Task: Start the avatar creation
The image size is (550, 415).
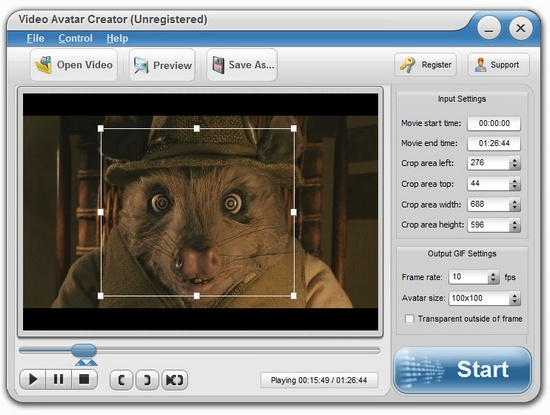Action: coord(462,370)
